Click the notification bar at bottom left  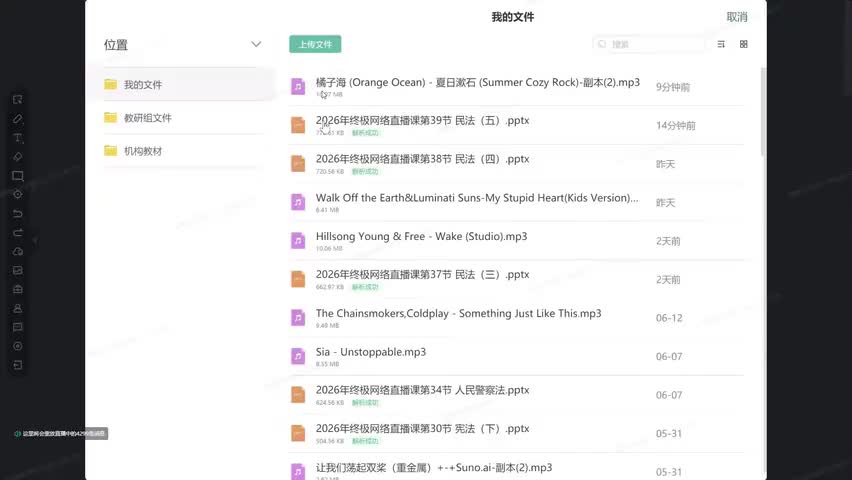click(x=60, y=433)
